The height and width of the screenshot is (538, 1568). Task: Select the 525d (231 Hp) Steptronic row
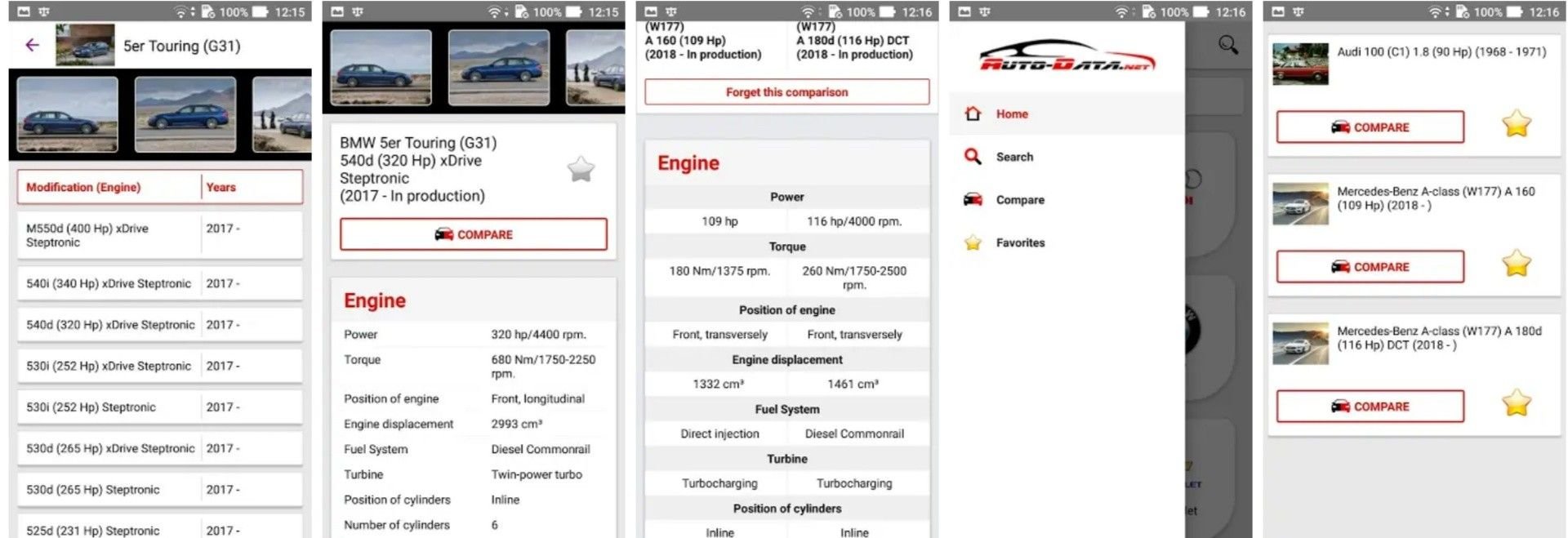click(x=160, y=527)
